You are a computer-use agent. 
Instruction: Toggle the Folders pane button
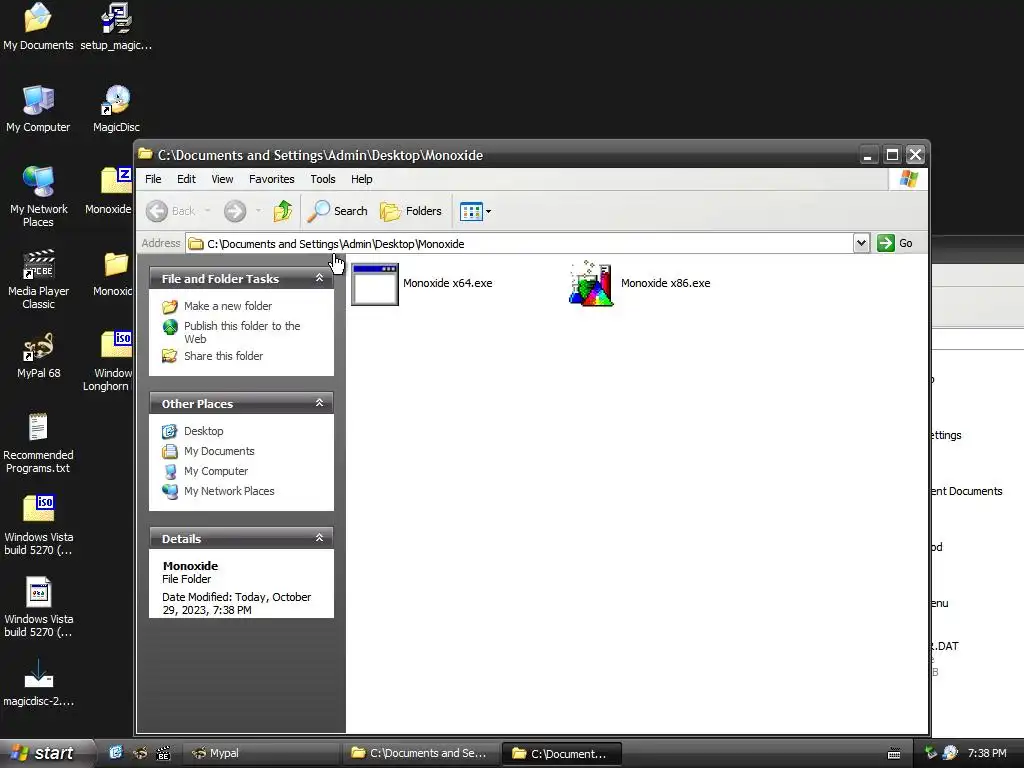(x=411, y=211)
